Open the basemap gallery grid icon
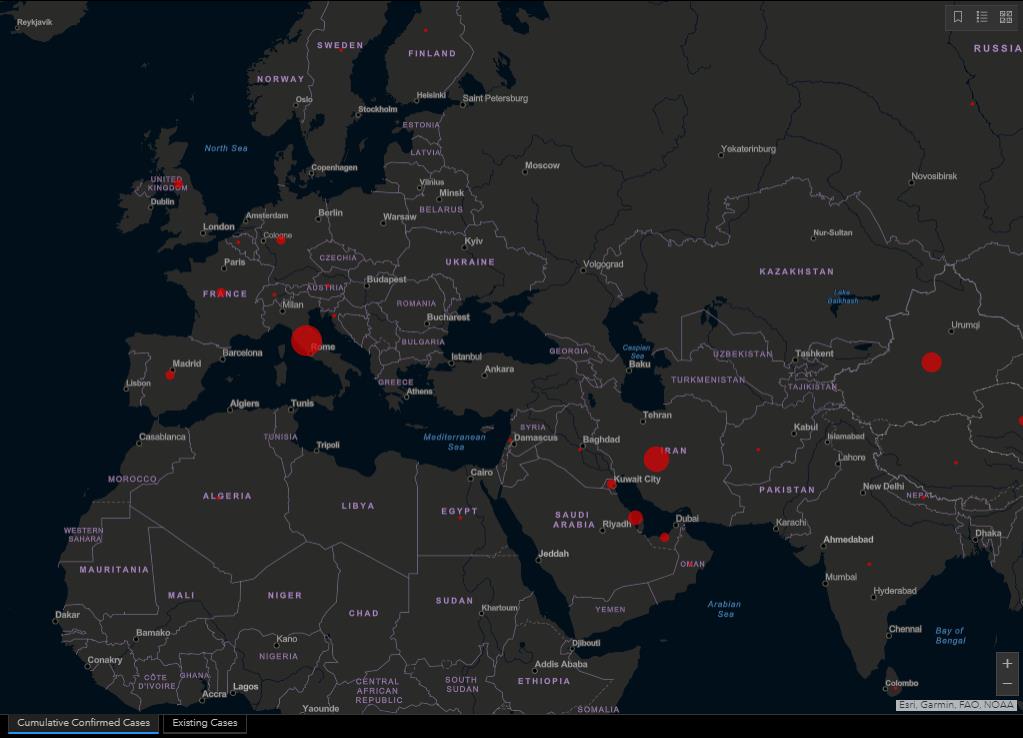The image size is (1023, 738). point(1006,17)
